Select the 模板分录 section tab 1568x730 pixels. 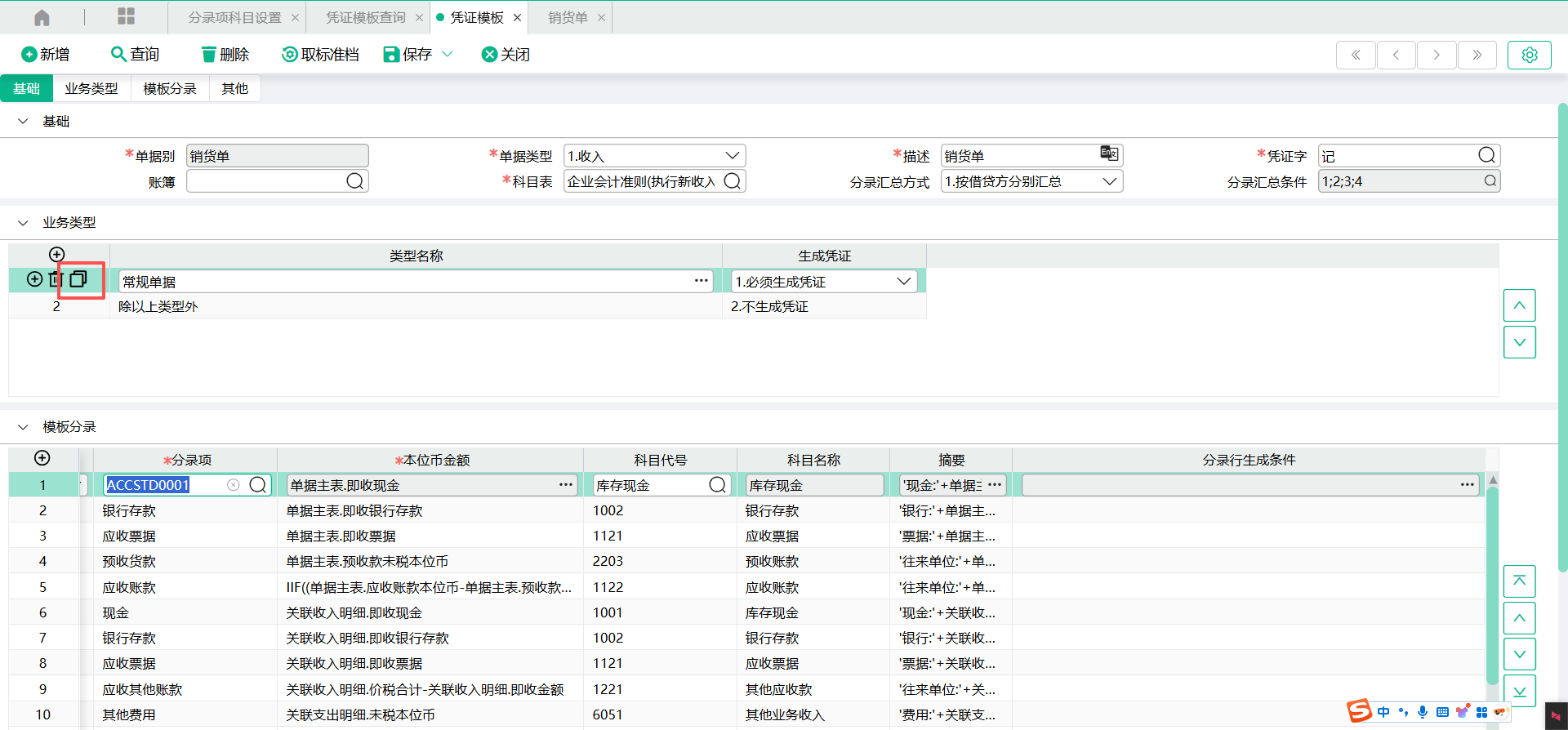pyautogui.click(x=170, y=88)
